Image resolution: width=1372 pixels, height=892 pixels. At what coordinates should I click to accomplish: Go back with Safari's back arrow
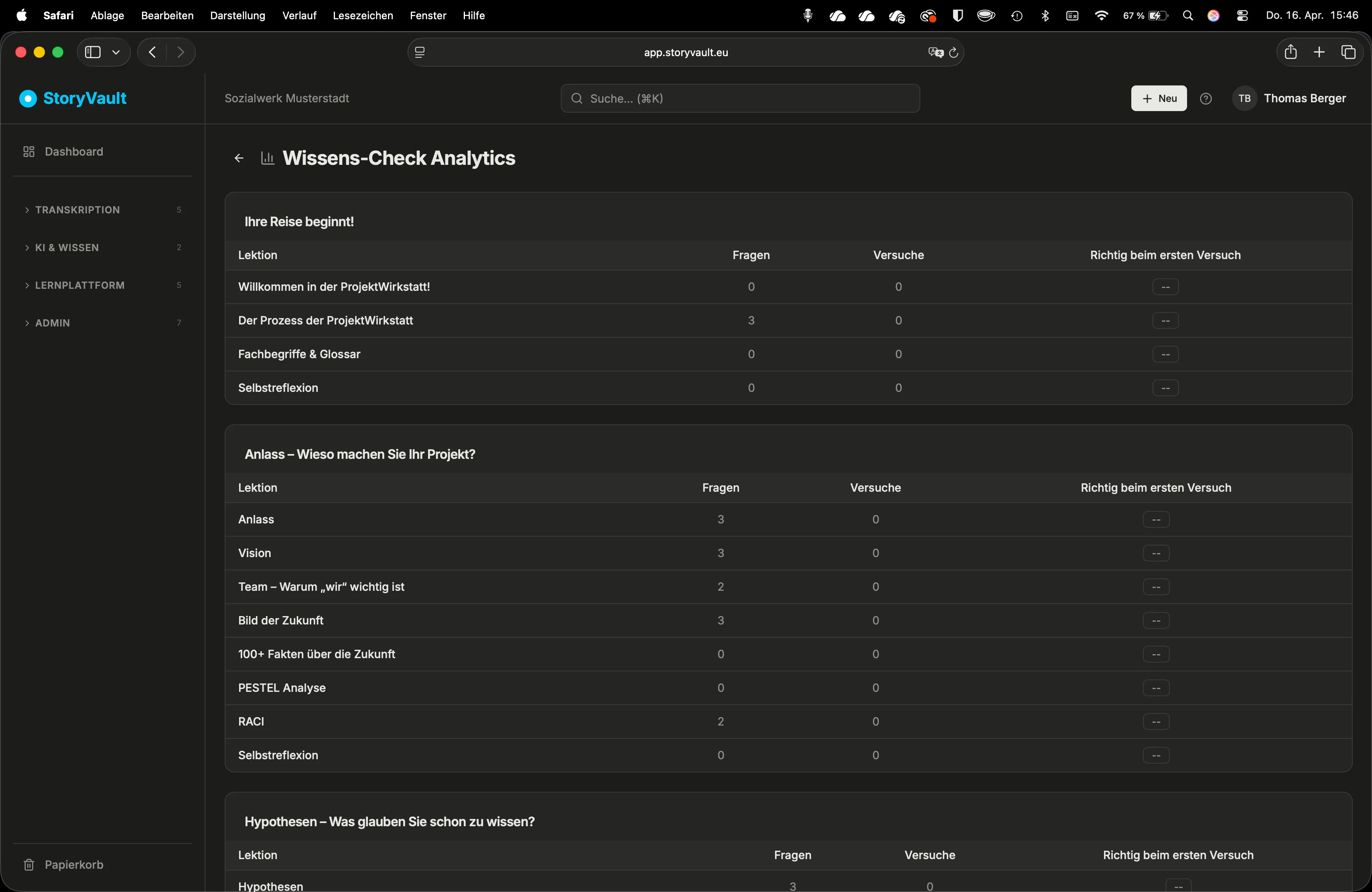tap(152, 53)
